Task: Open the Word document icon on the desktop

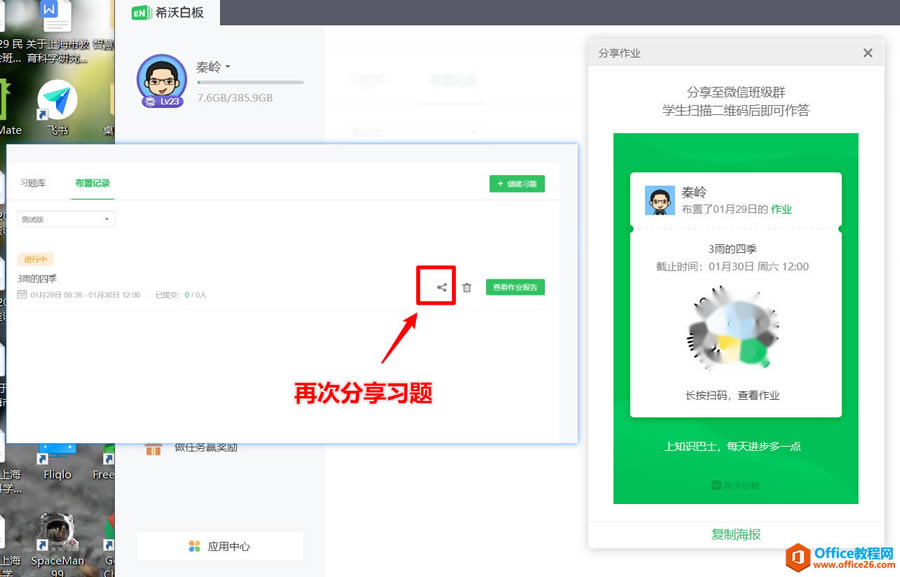Action: [x=56, y=16]
